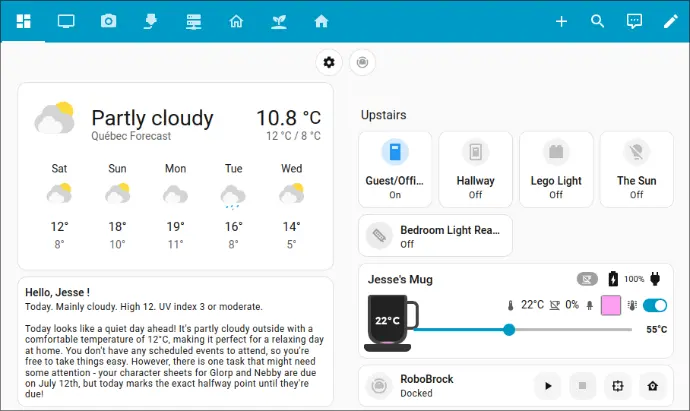Click the pencil edit dashboard icon
Viewport: 690px width, 411px height.
click(670, 21)
